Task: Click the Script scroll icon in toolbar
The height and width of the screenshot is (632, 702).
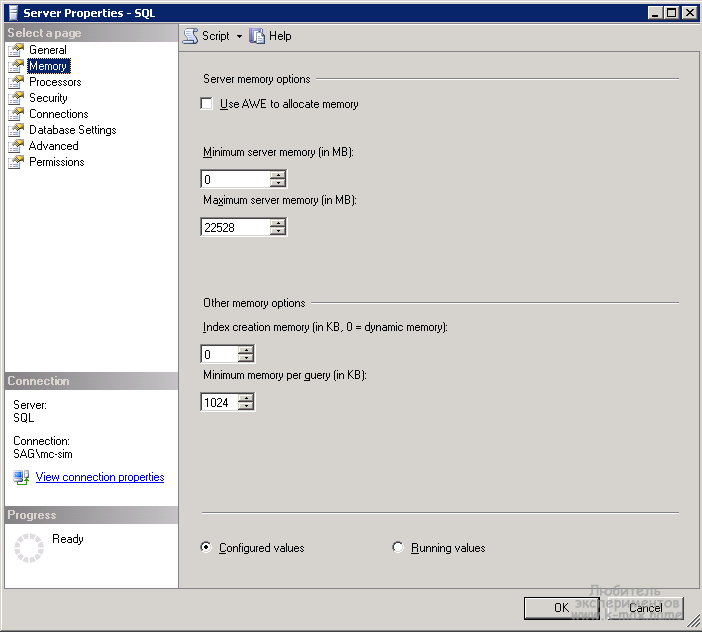Action: [190, 36]
